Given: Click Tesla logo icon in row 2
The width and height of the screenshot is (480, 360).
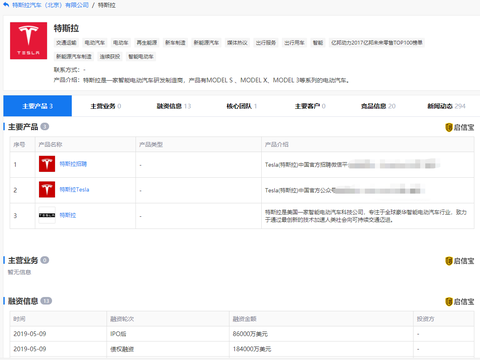Looking at the screenshot, I should [x=47, y=190].
